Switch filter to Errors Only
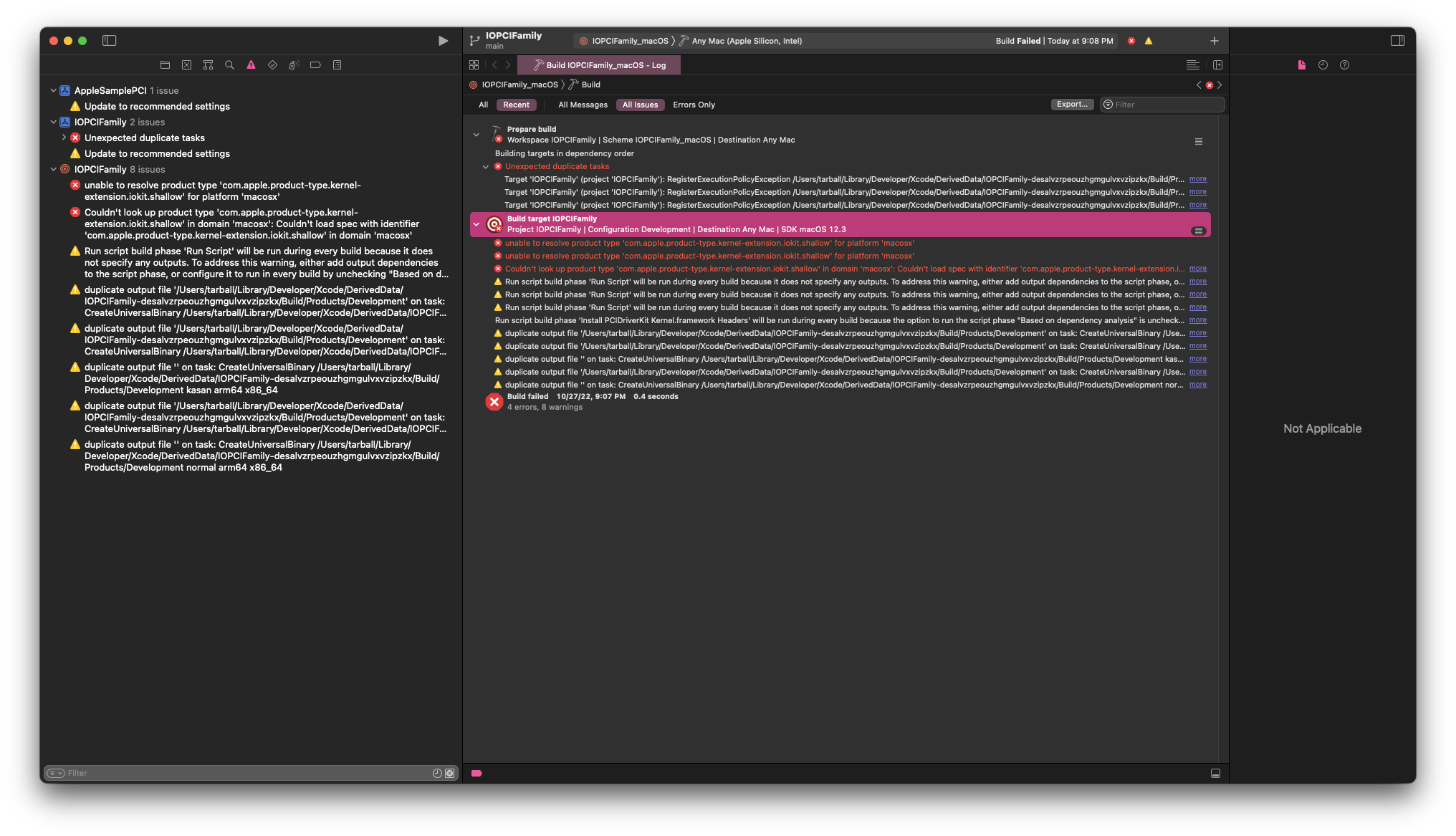 tap(693, 105)
